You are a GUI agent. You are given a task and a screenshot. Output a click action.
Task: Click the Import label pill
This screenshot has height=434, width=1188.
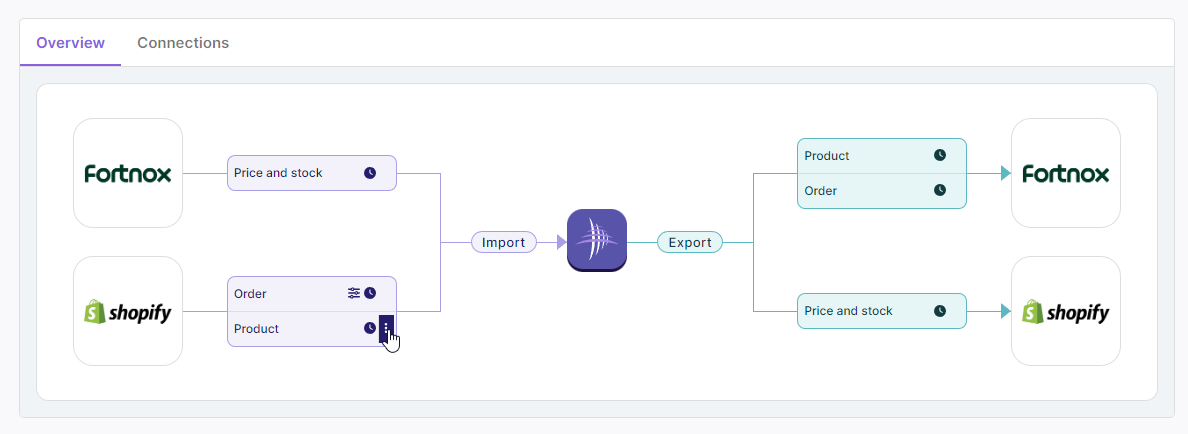point(504,242)
